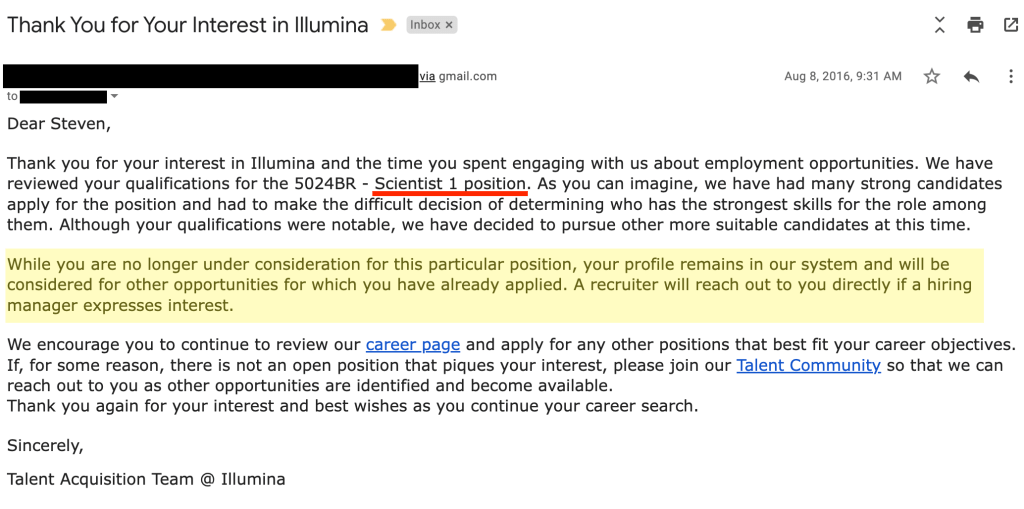The width and height of the screenshot is (1024, 509).
Task: Click the redacted sender name
Action: (210, 76)
